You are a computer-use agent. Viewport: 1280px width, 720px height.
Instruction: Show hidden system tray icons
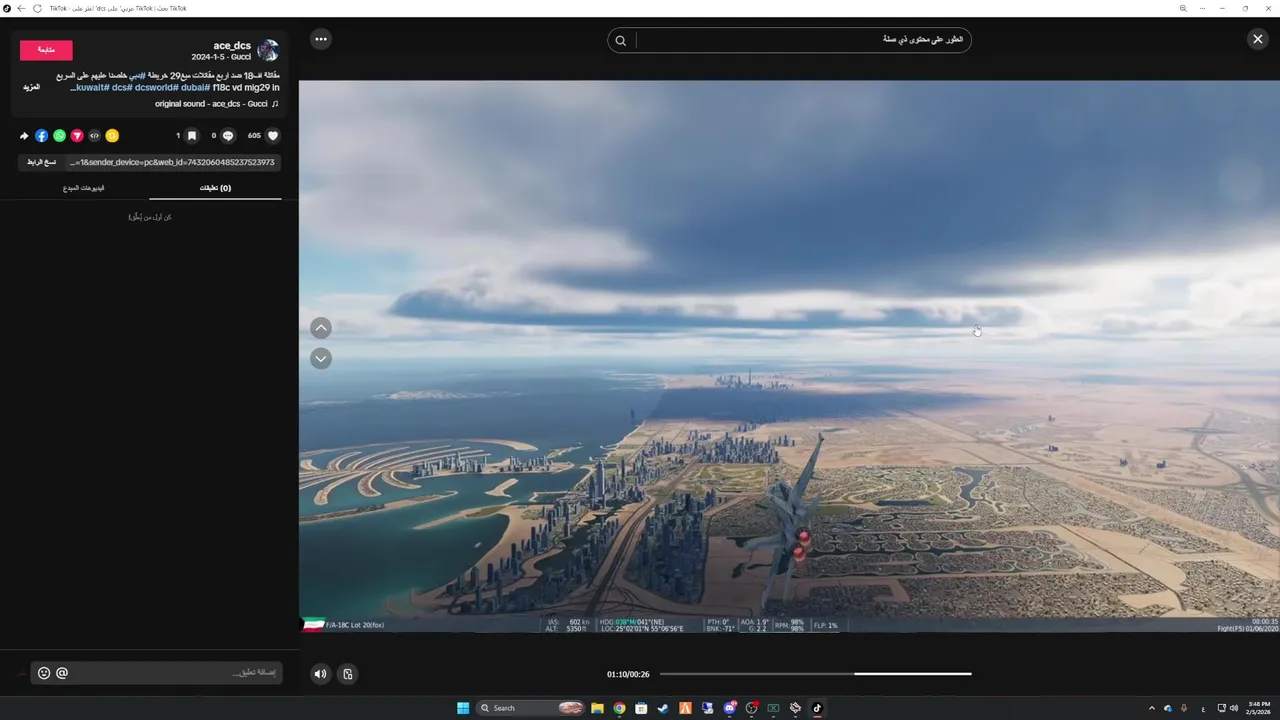point(1151,708)
